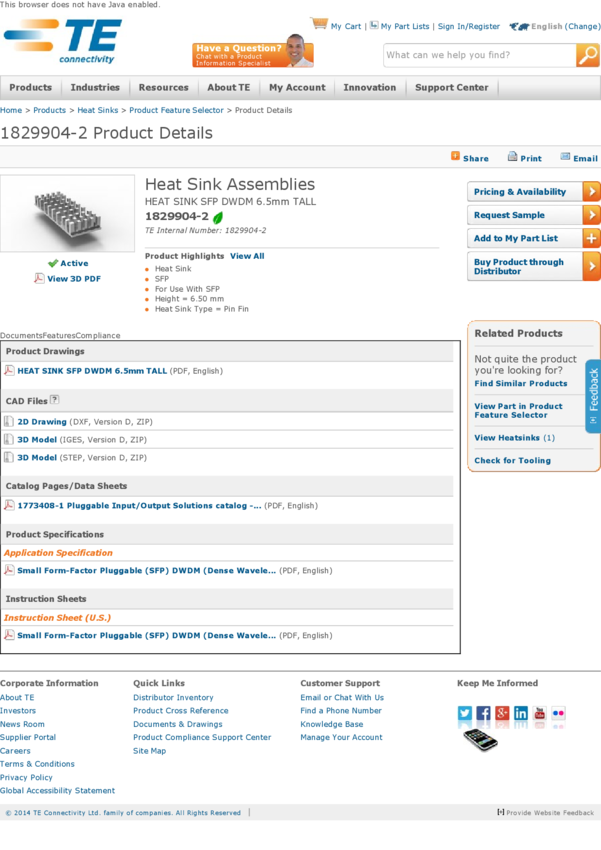
Task: Open the shopping cart icon
Action: click(x=319, y=24)
